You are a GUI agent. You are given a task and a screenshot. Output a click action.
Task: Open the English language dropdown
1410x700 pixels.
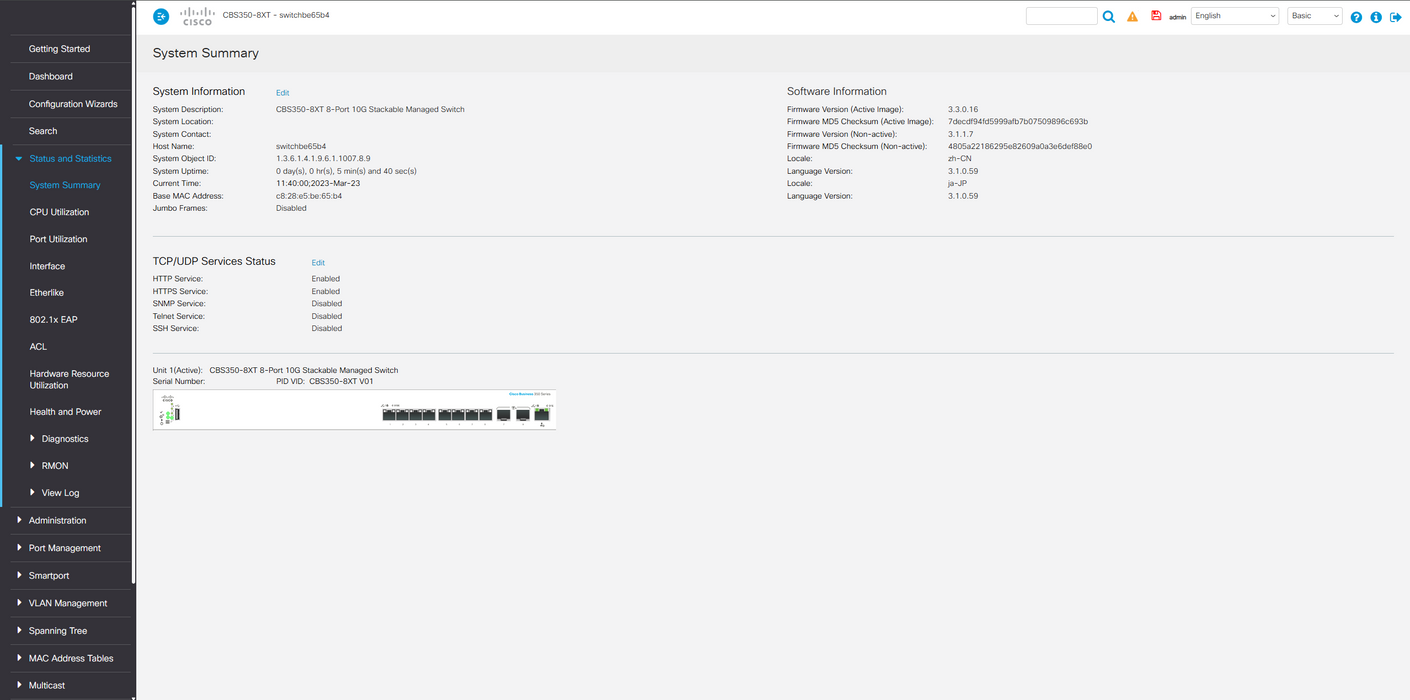tap(1235, 16)
